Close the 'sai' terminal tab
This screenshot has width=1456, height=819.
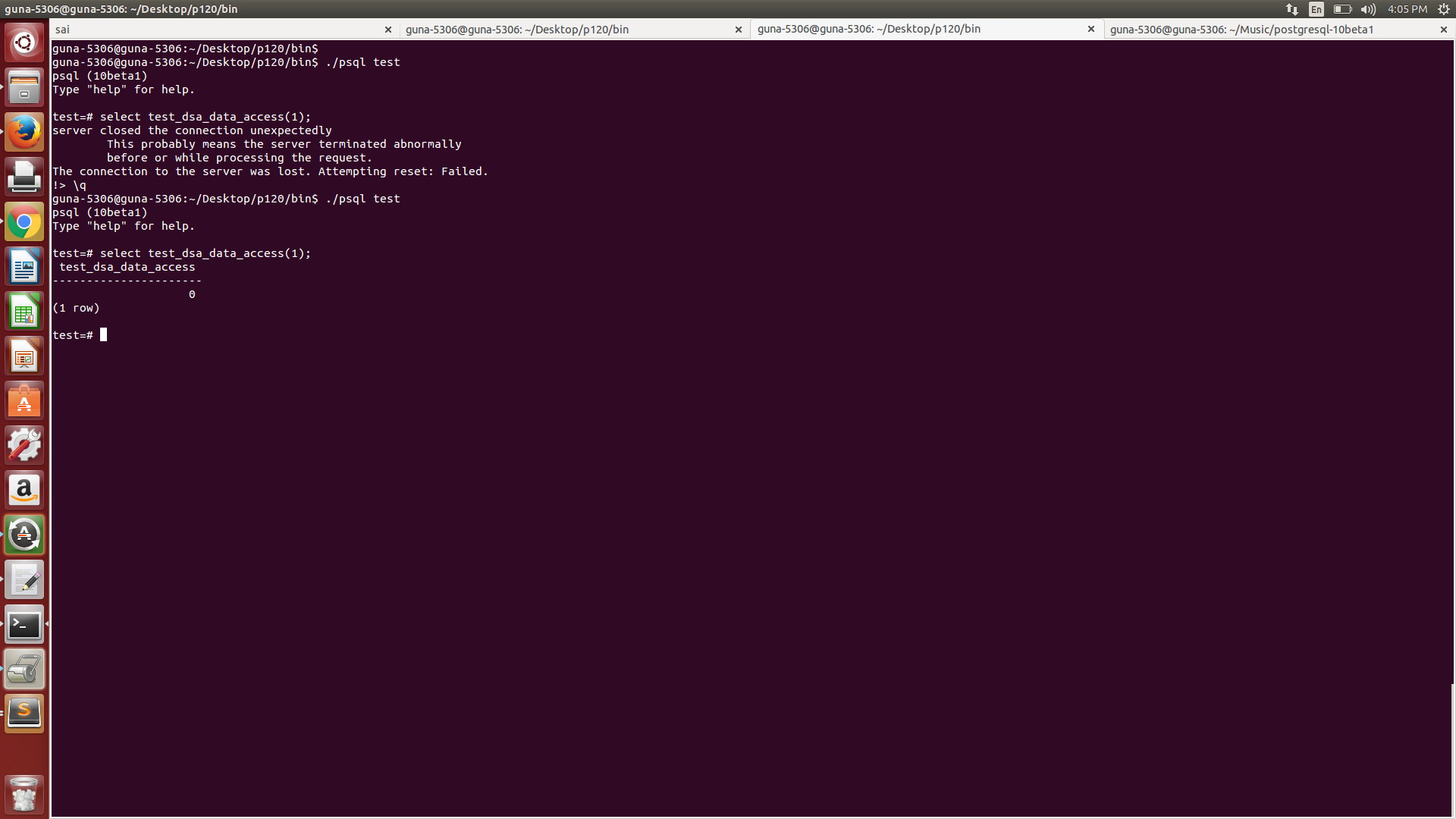(x=388, y=30)
